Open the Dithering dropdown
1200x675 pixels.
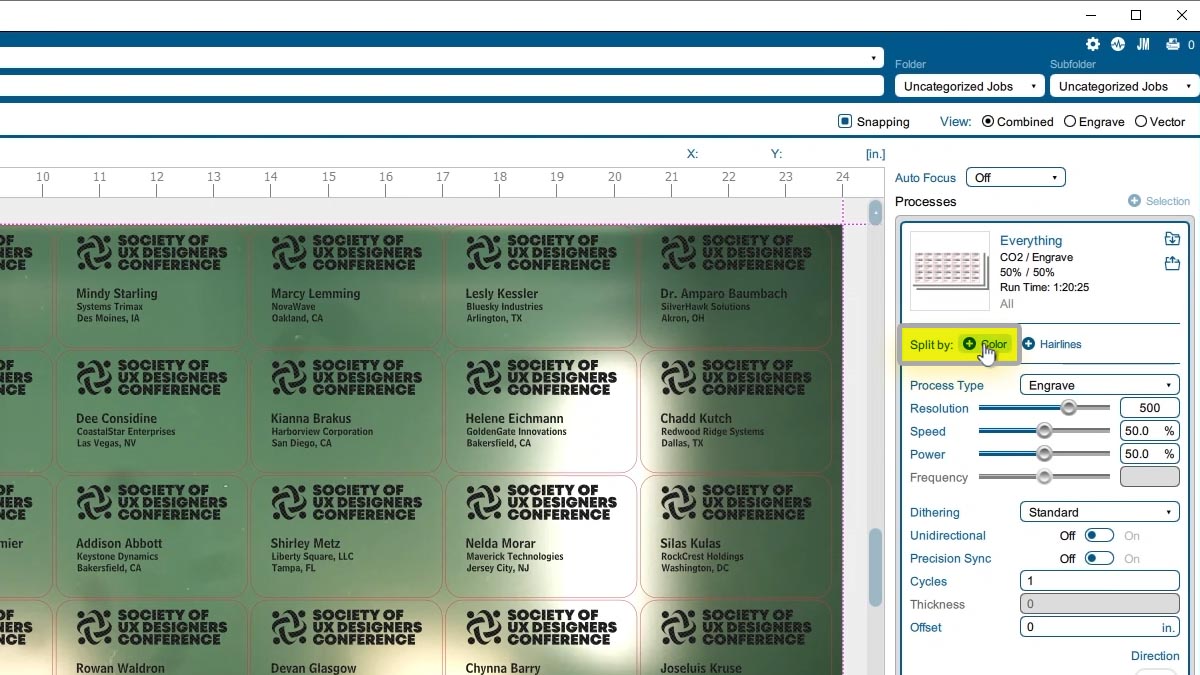(1099, 512)
